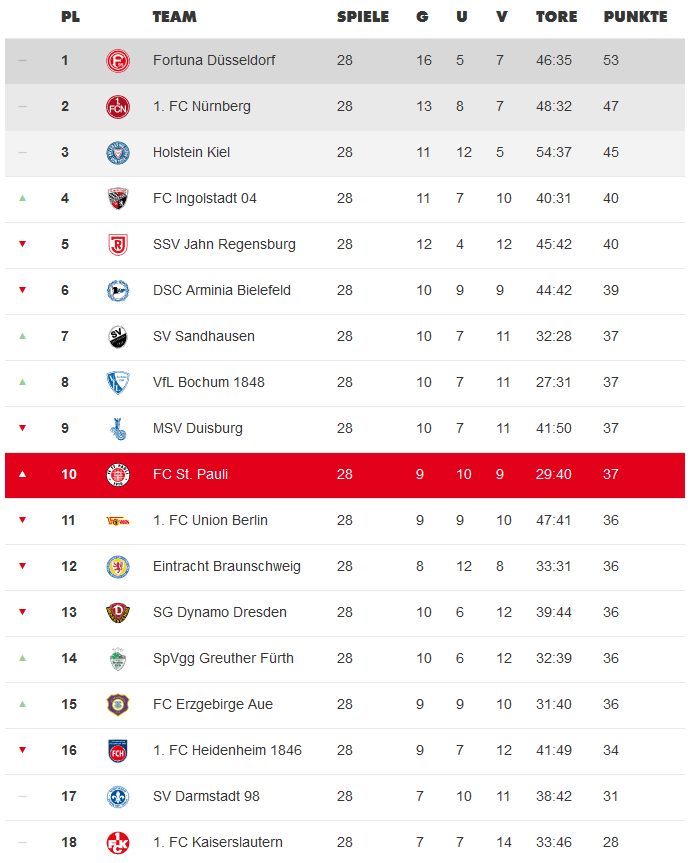Click the SV Darmstadt 98 crest
Viewport: 693px width, 863px height.
coord(118,797)
